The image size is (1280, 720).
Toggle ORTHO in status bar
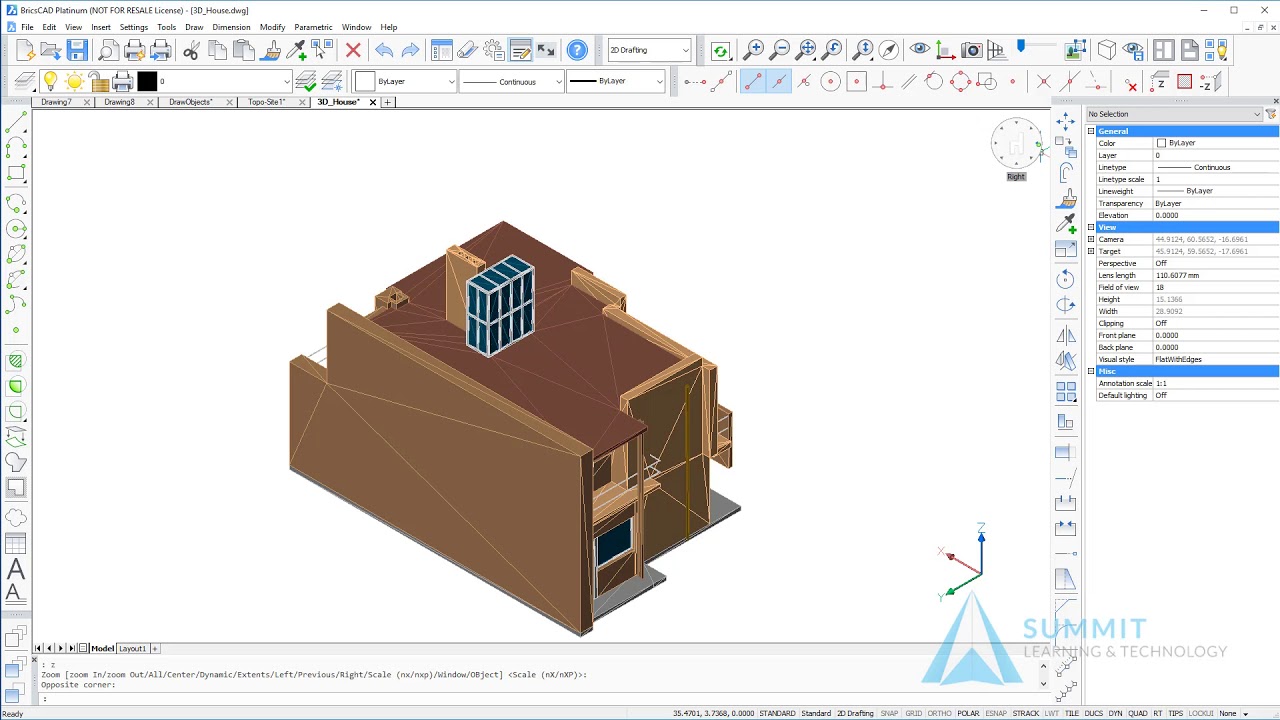(939, 713)
